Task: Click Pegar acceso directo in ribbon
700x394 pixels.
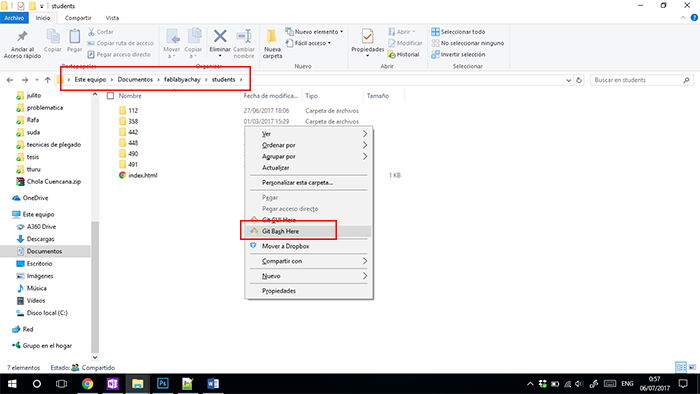Action: tap(119, 54)
